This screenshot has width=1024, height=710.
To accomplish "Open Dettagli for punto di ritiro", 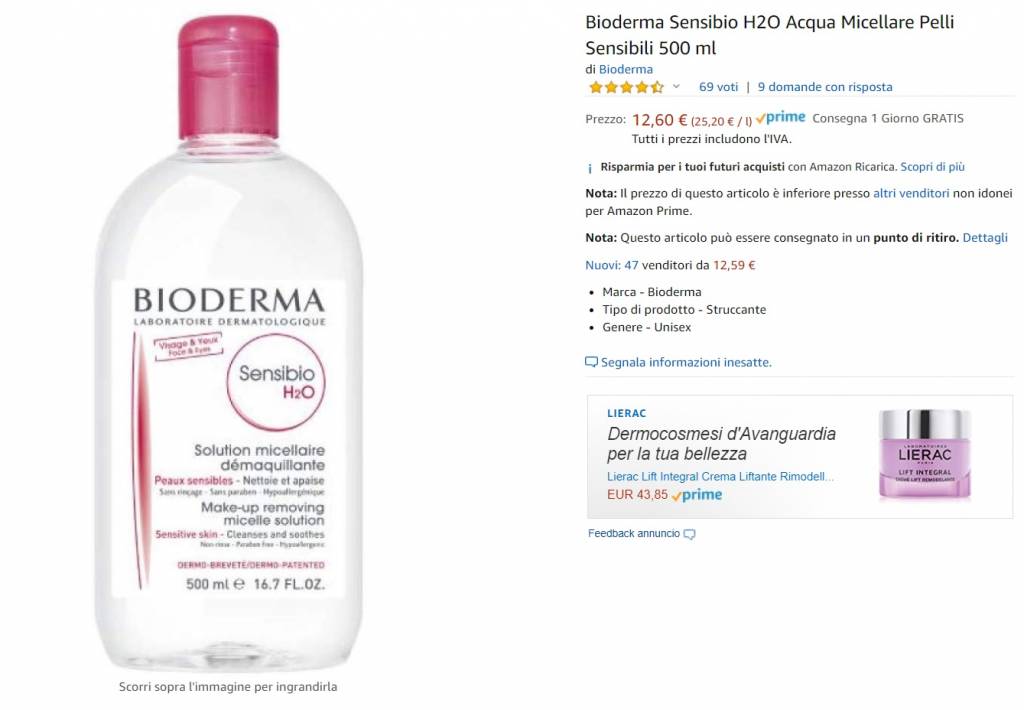I will tap(985, 238).
